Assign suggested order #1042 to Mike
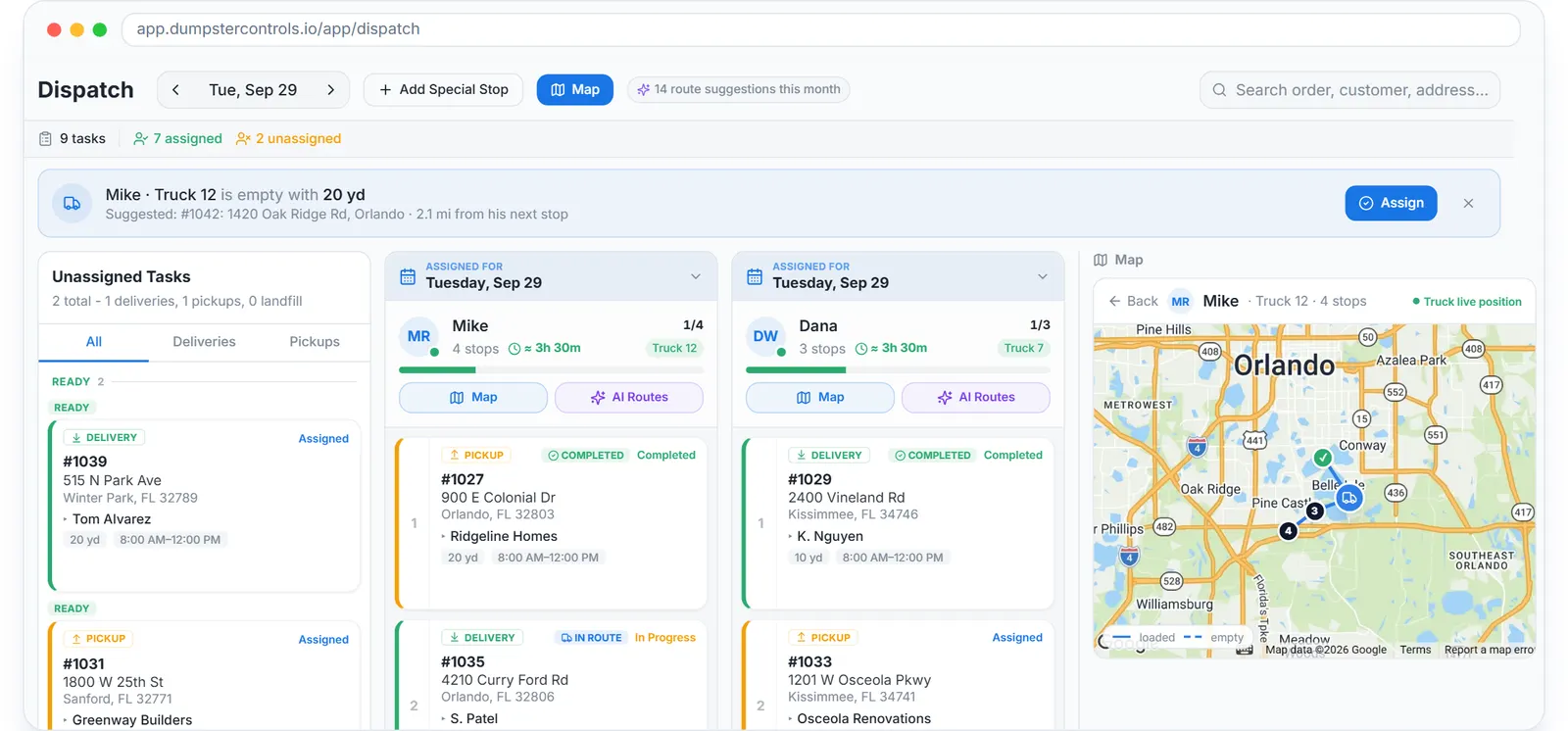Screen dimensions: 1568x731 click(x=1391, y=203)
